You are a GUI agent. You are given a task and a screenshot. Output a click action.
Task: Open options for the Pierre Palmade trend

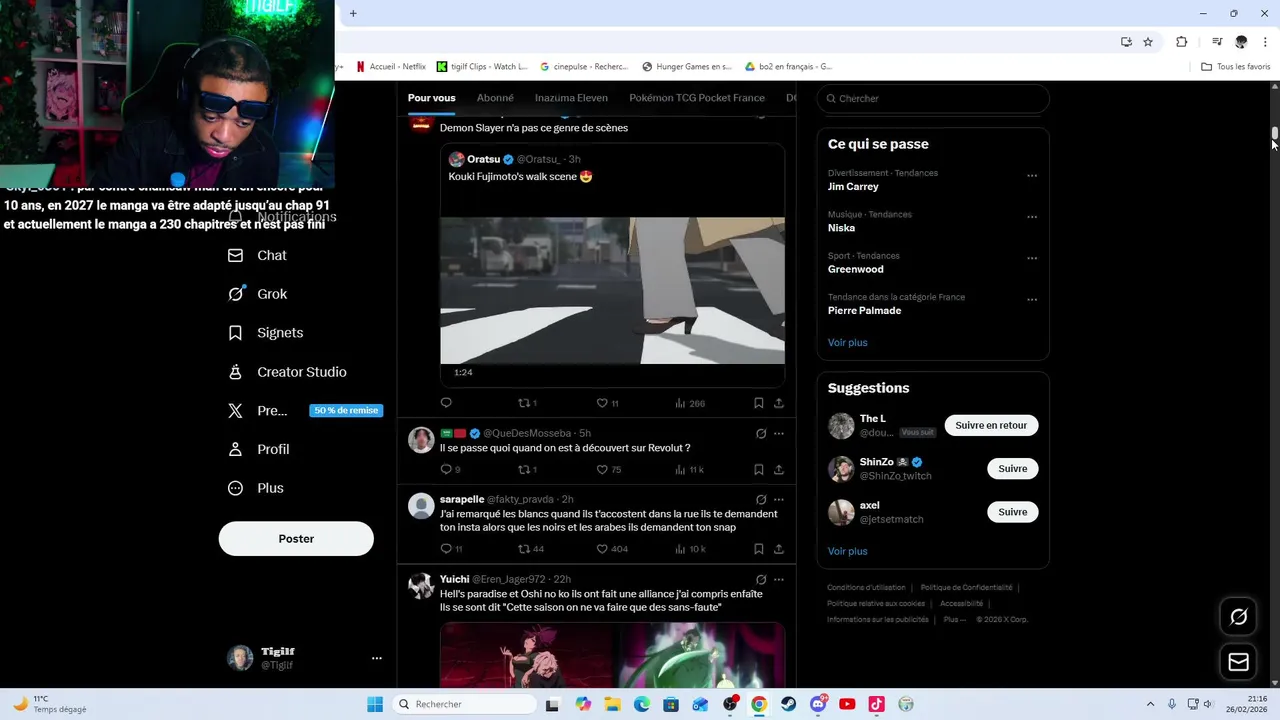[1032, 300]
